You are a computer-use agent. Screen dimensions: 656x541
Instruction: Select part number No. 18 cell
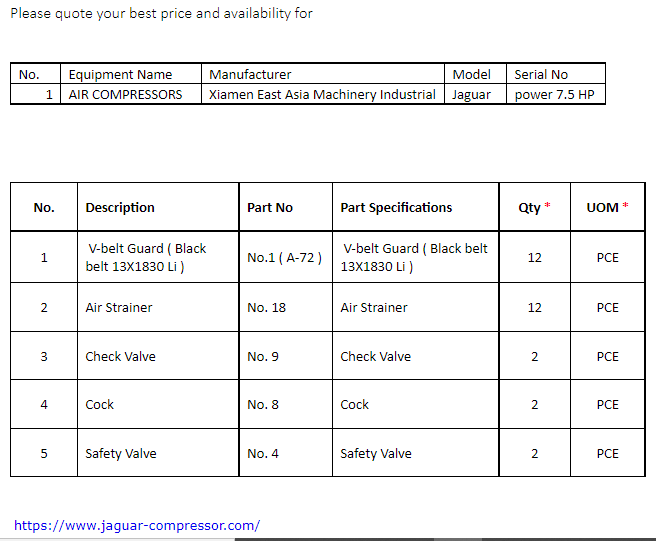(286, 308)
